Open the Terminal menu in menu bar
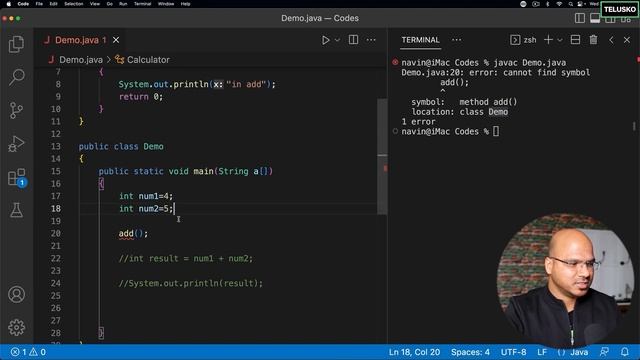 142,4
